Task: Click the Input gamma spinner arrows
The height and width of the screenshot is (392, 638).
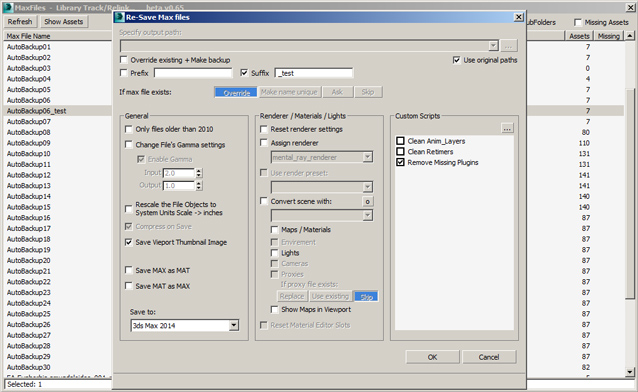Action: [x=199, y=173]
